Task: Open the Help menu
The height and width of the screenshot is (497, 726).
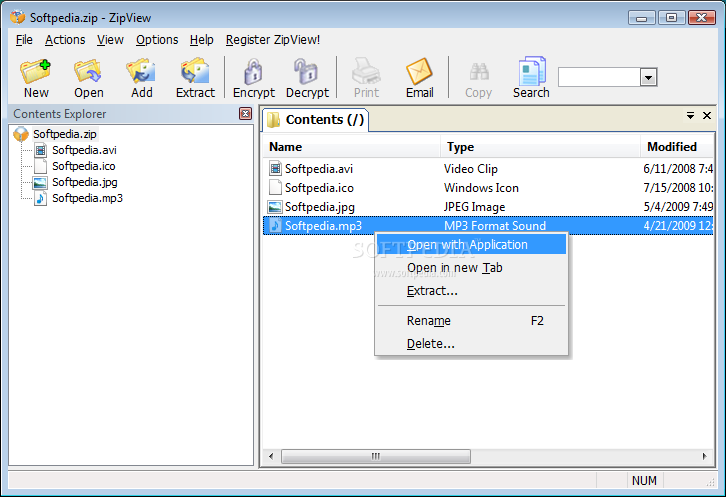Action: (201, 40)
